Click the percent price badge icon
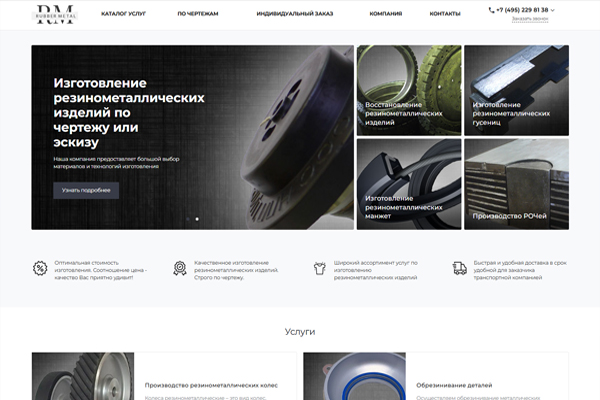This screenshot has height=400, width=600. pos(40,268)
